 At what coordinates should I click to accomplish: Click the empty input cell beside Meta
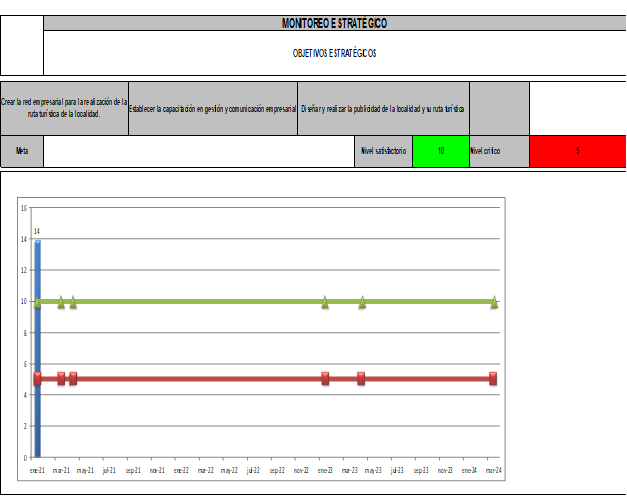200,151
